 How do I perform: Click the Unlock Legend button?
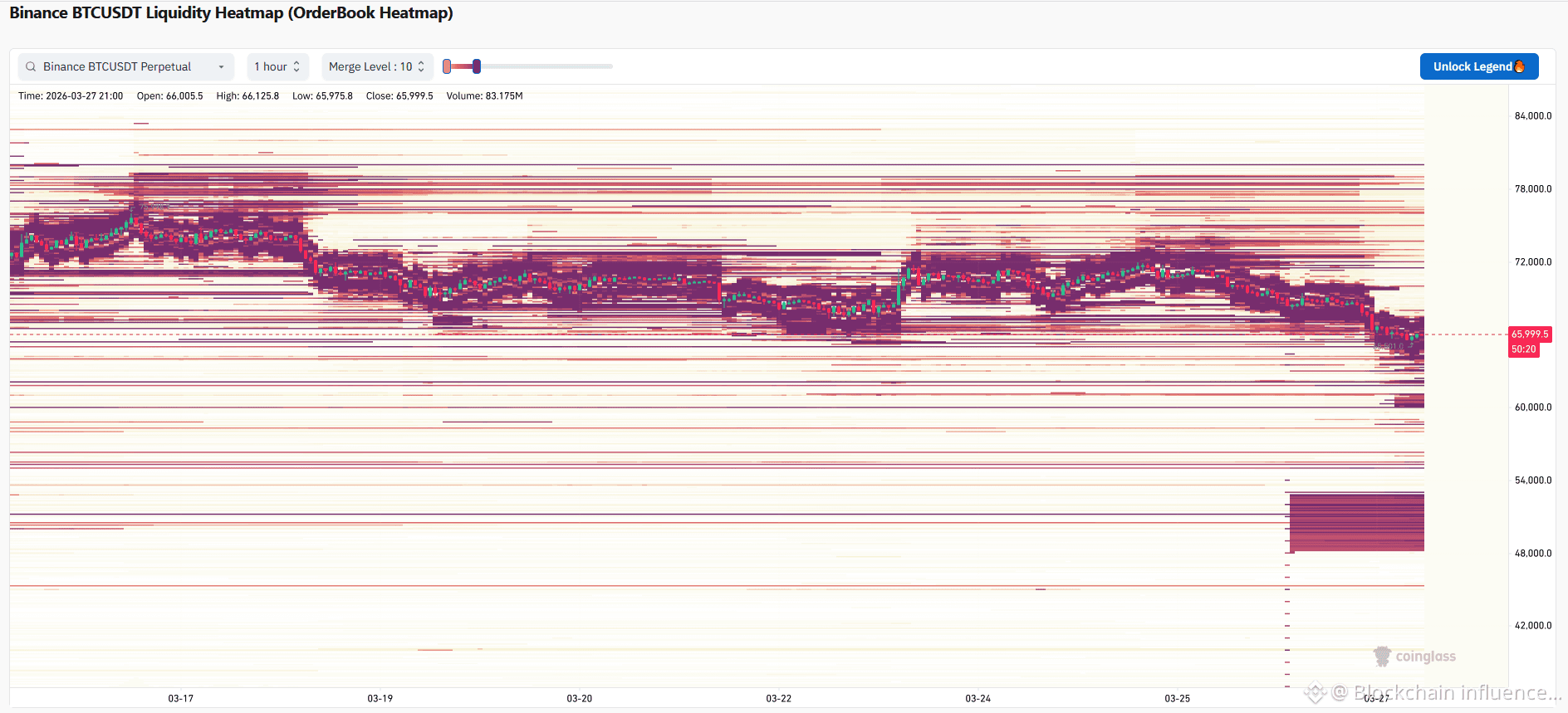[x=1479, y=66]
